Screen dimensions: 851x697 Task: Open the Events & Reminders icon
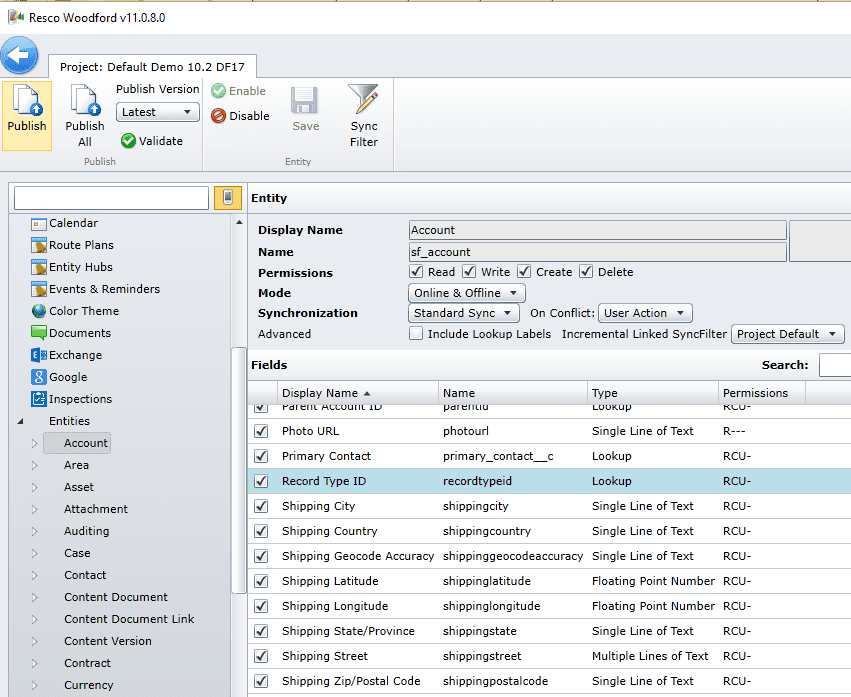pos(39,289)
